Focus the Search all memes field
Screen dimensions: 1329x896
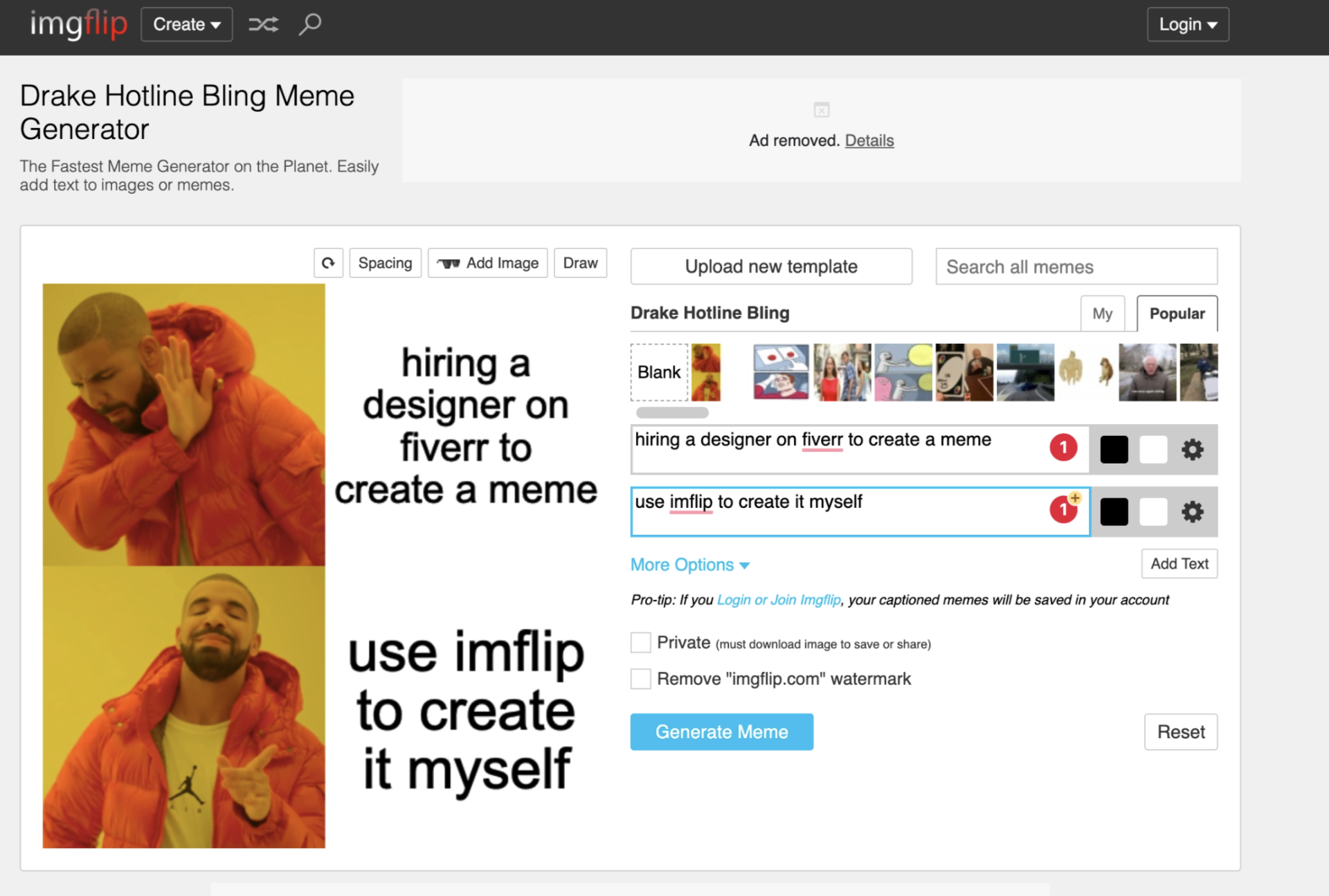click(1076, 266)
